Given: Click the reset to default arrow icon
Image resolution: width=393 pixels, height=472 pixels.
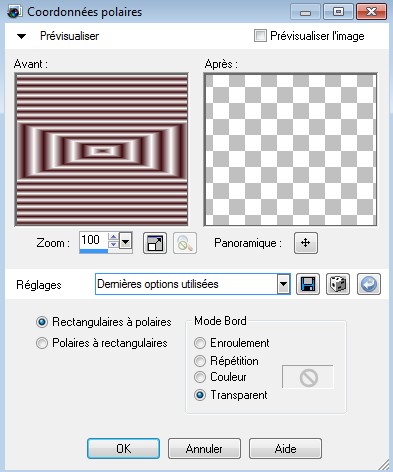Looking at the screenshot, I should coord(369,284).
